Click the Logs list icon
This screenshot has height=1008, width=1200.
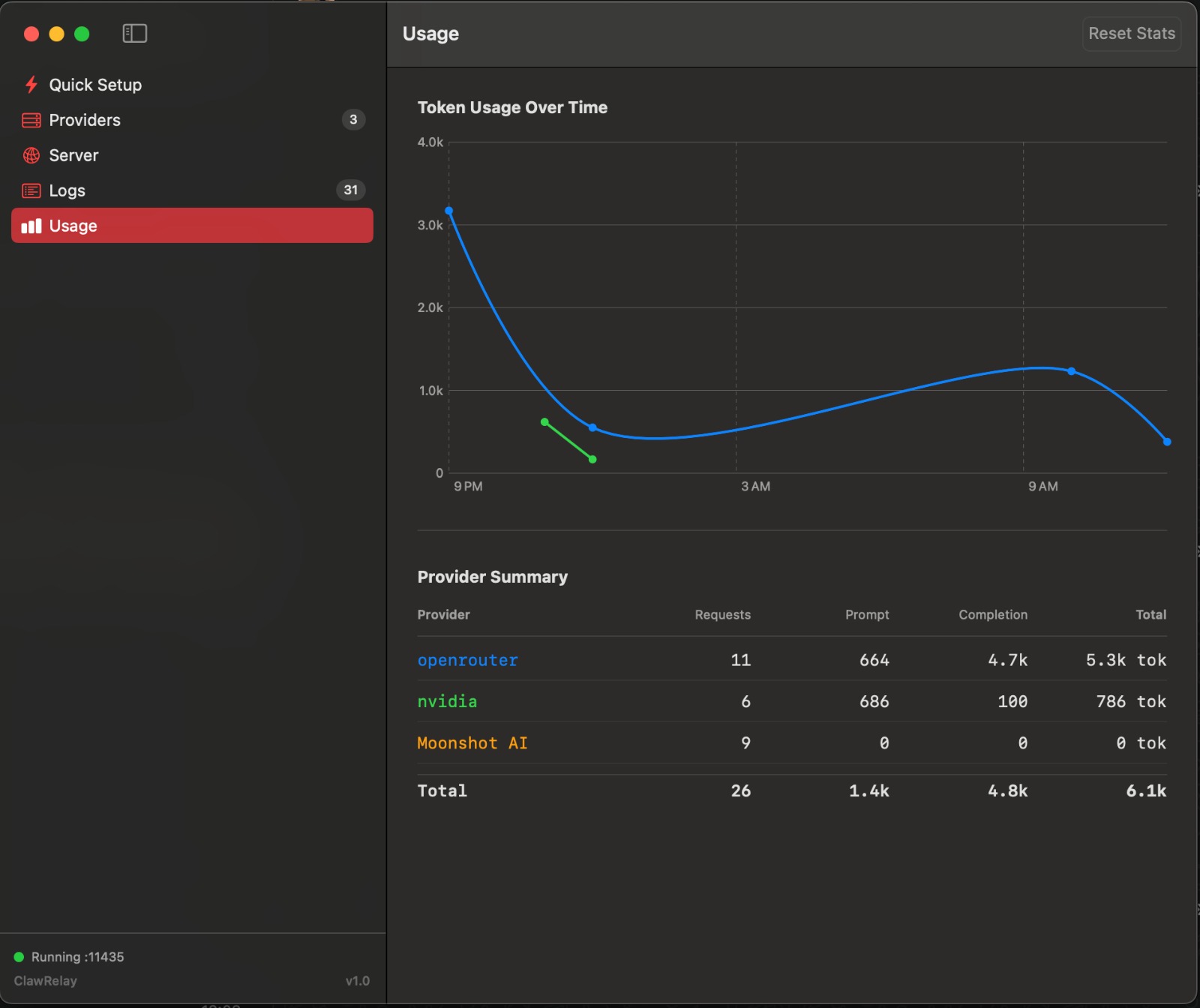click(31, 190)
